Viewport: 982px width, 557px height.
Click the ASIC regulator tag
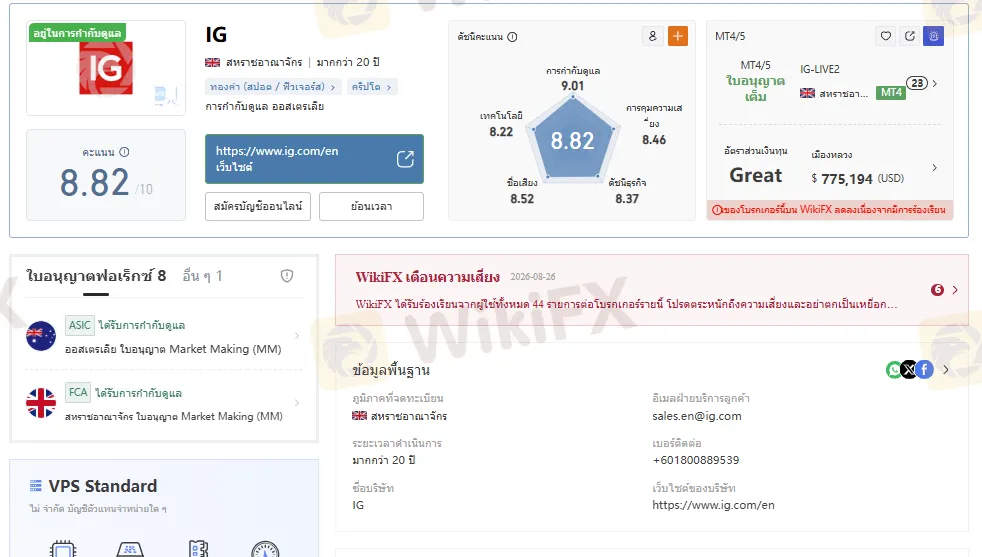(80, 325)
